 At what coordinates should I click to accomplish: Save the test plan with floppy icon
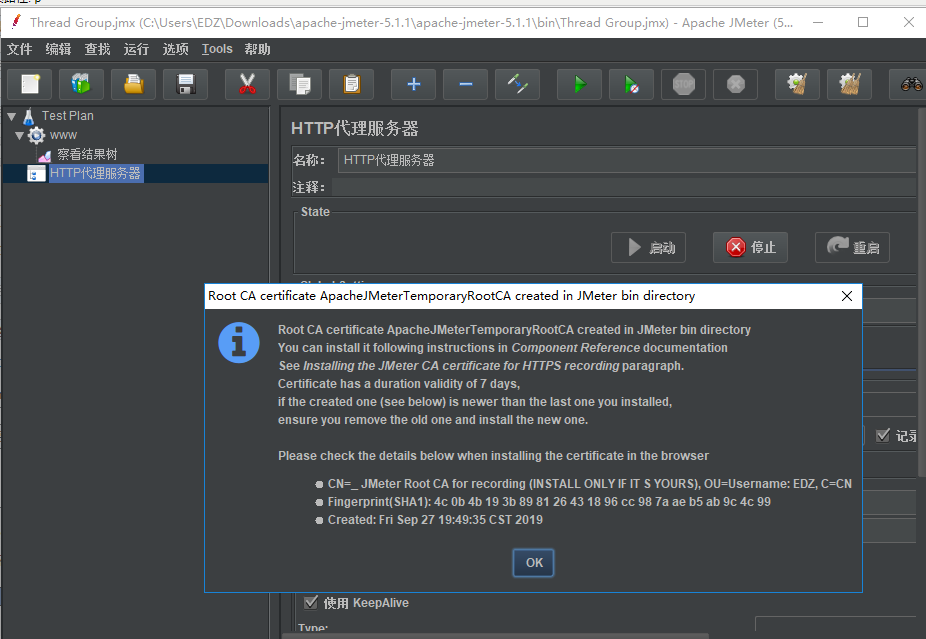click(185, 84)
